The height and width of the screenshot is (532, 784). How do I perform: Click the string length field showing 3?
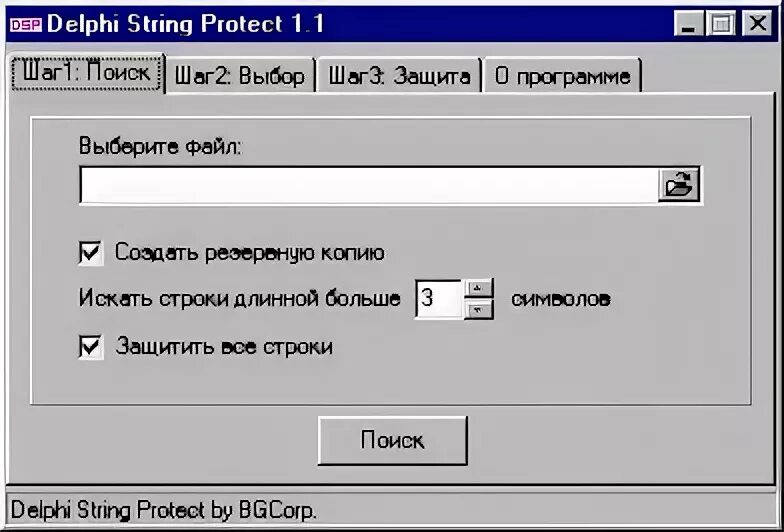pyautogui.click(x=438, y=298)
